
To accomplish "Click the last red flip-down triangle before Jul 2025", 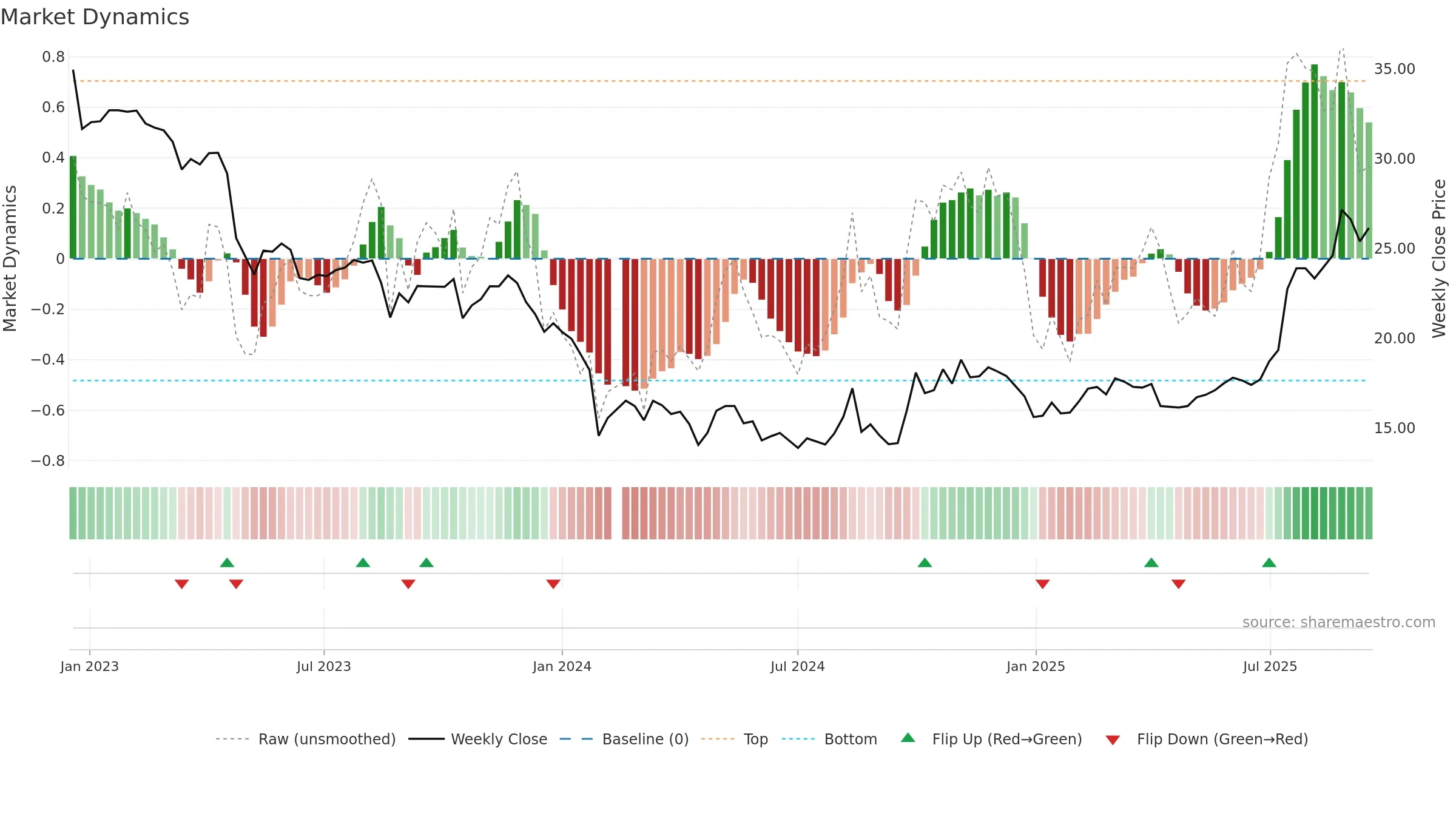I will 1179,584.
